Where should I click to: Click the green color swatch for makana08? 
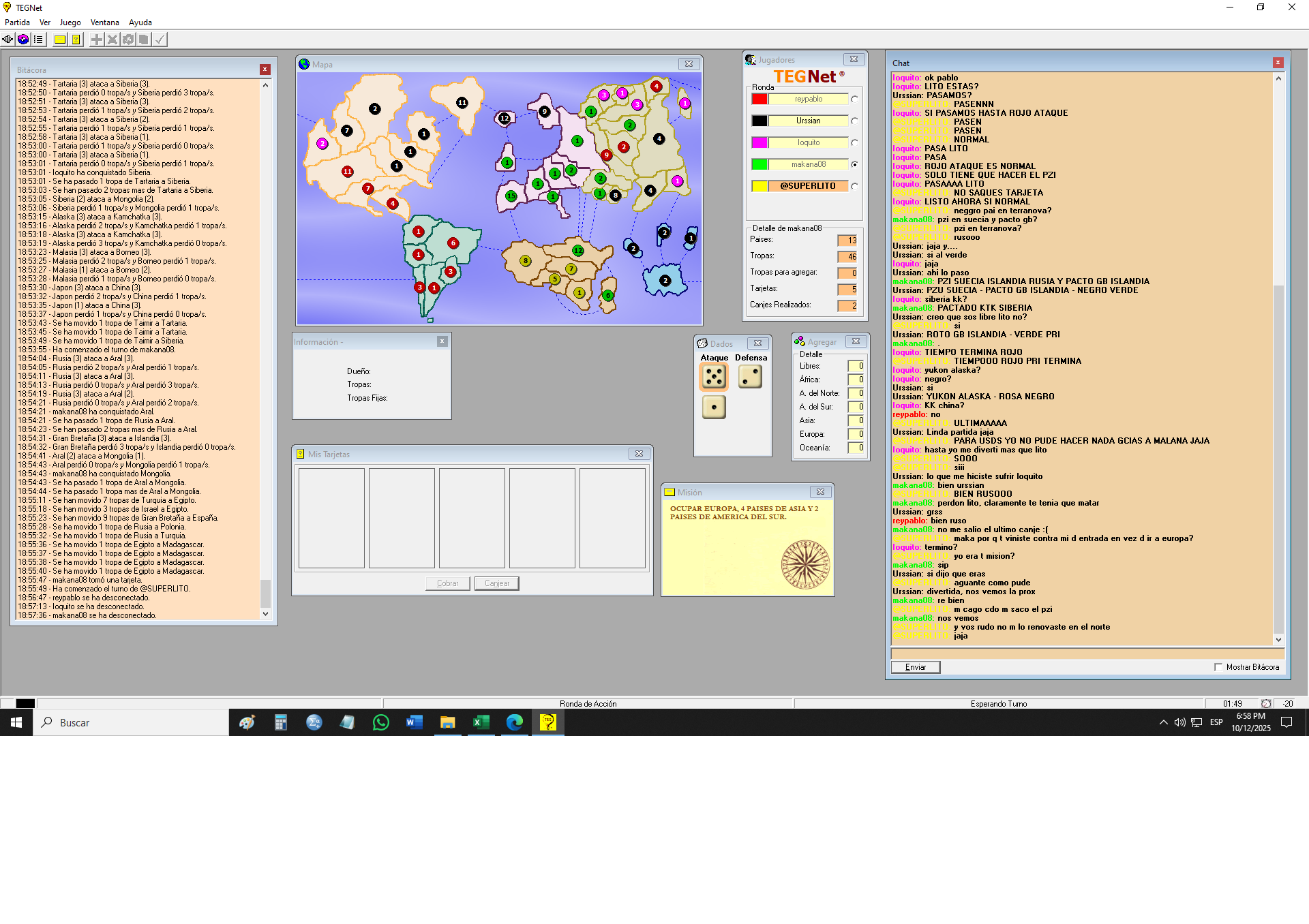[759, 164]
